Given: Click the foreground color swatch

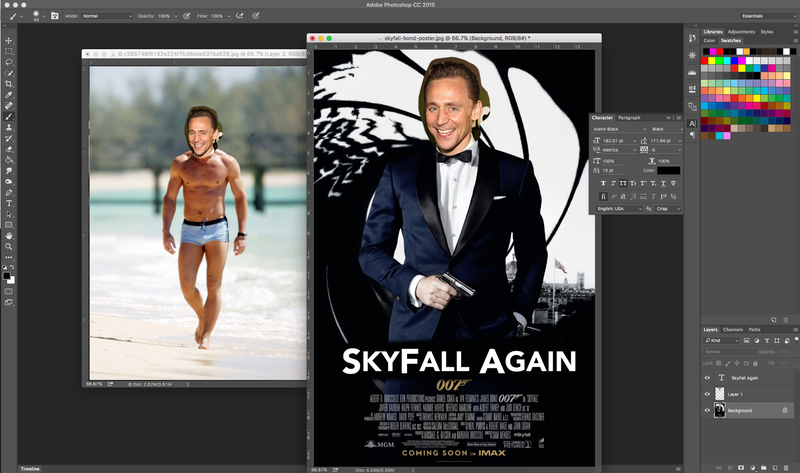Looking at the screenshot, I should tap(7, 276).
